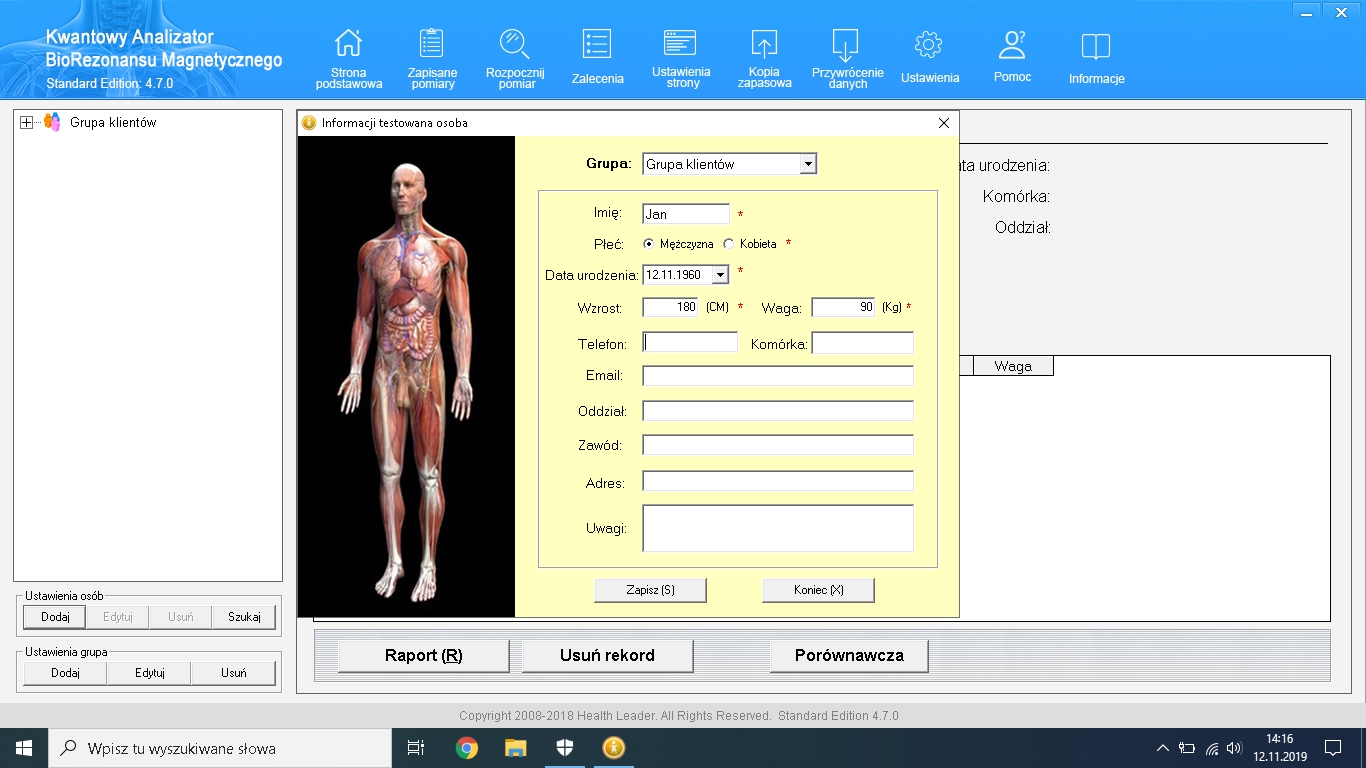1366x768 pixels.
Task: Open Zapisane pomiary clipboard icon
Action: tap(432, 44)
